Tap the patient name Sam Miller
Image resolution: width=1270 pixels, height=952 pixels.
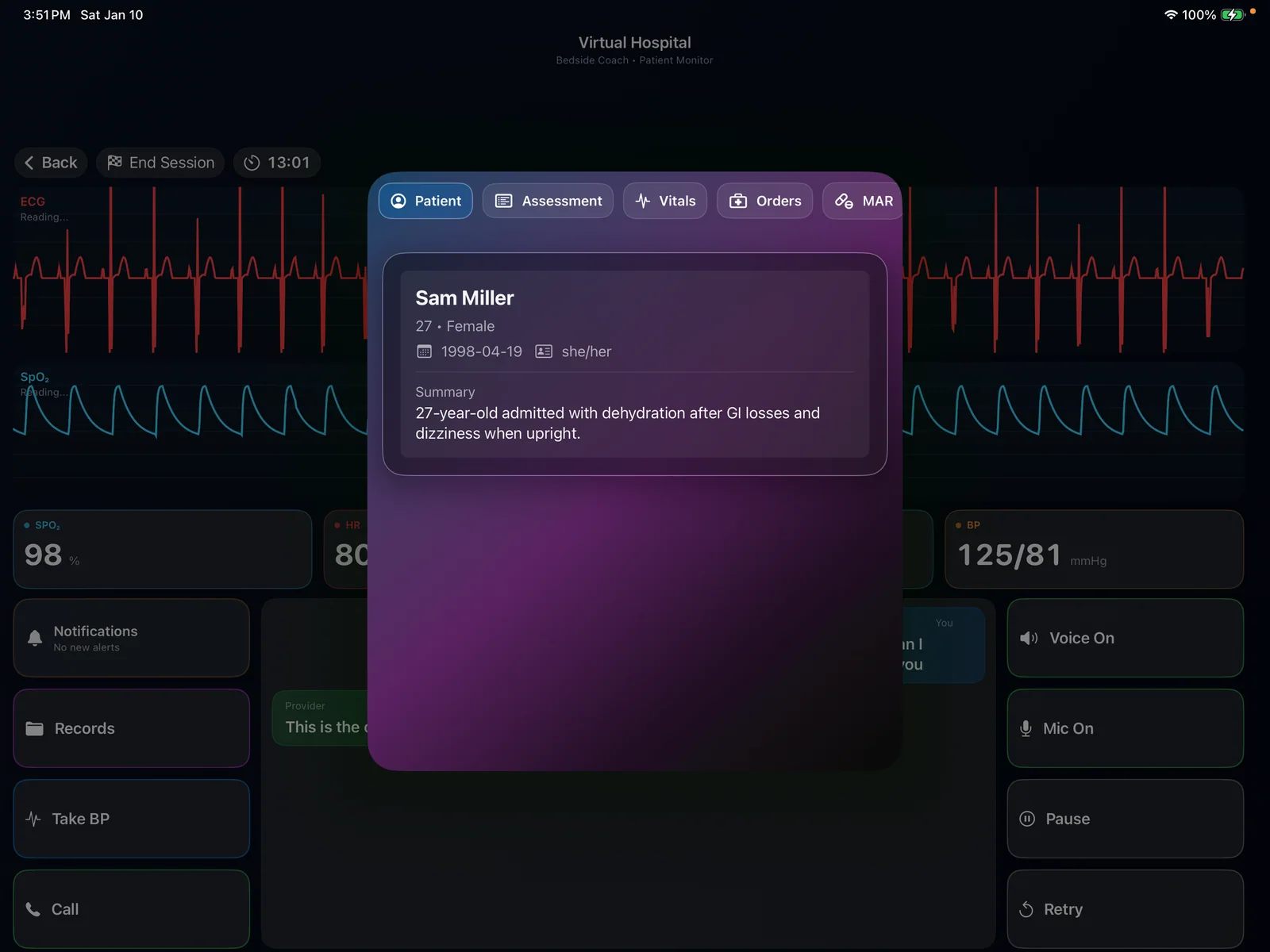(x=464, y=298)
